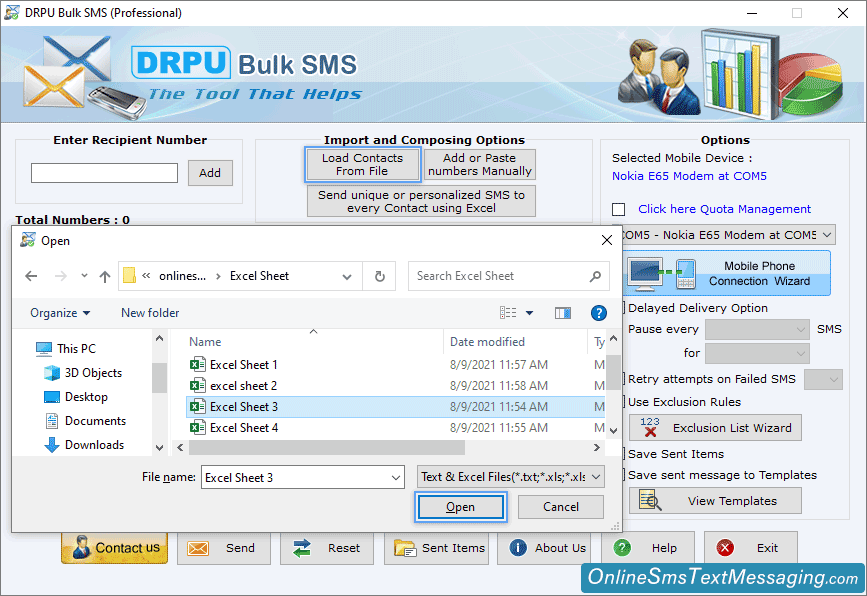Select Desktop in navigation tree
Viewport: 867px width, 596px height.
tap(75, 397)
